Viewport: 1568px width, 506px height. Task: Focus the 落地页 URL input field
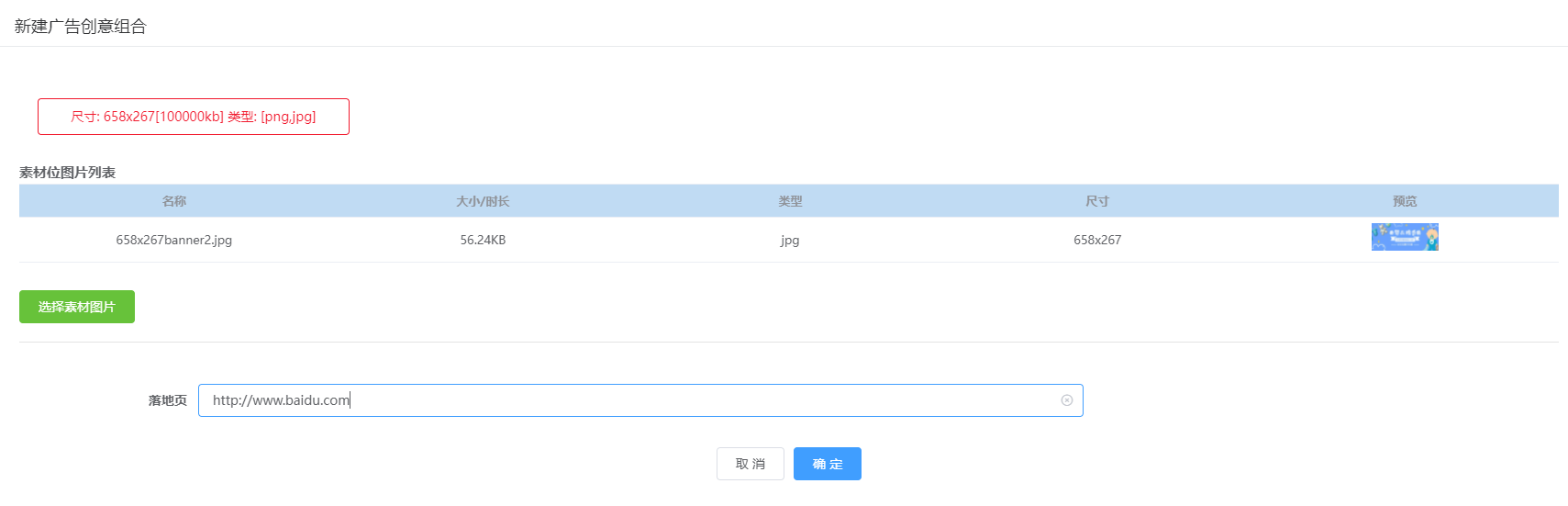coord(640,400)
